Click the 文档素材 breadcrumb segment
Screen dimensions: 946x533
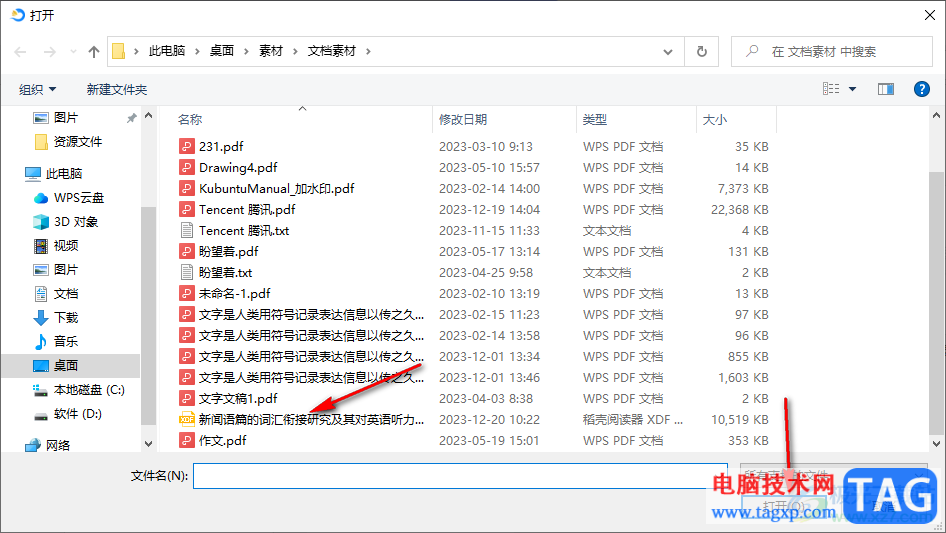pyautogui.click(x=332, y=51)
